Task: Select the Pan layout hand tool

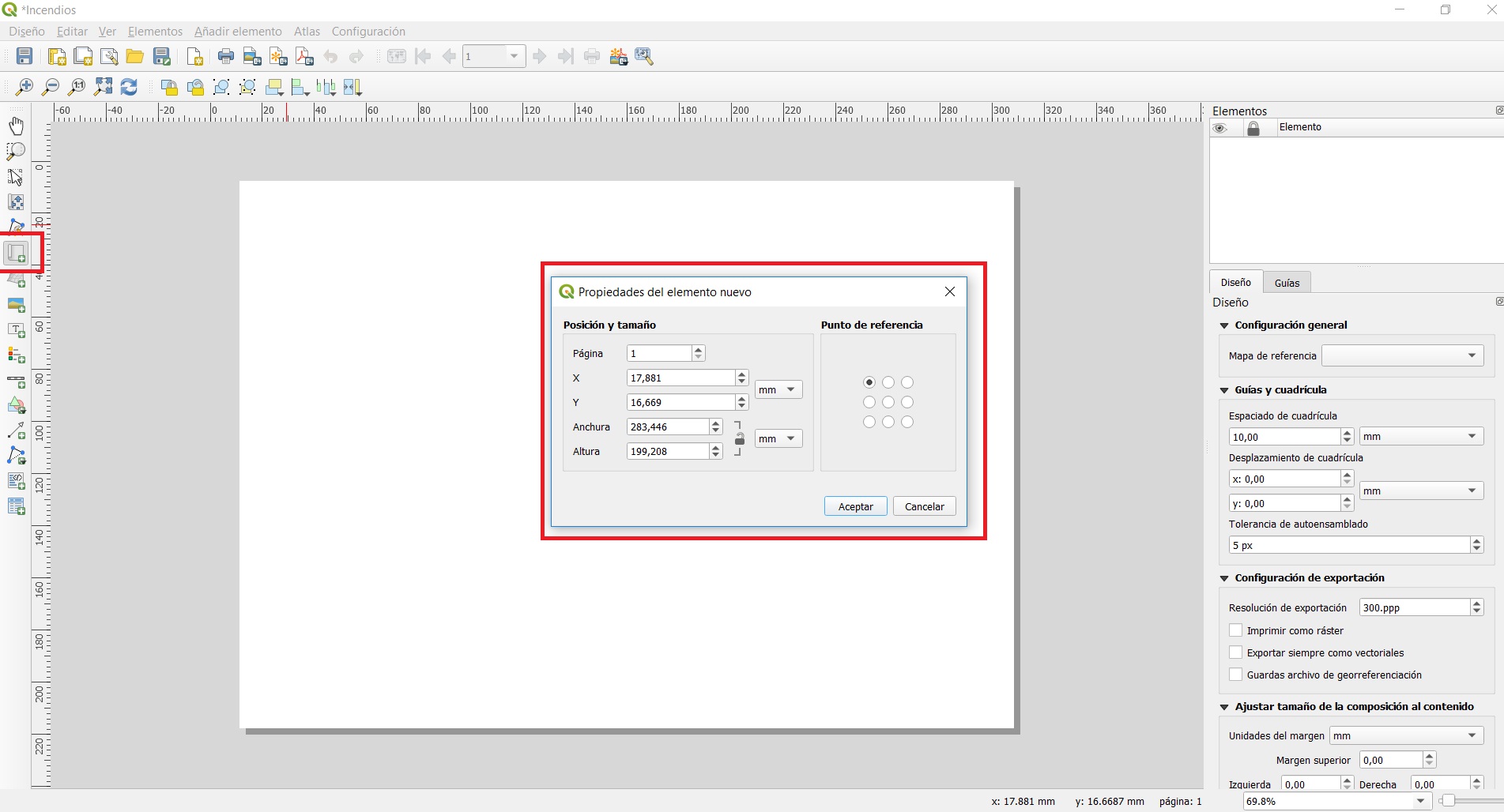Action: coord(16,126)
